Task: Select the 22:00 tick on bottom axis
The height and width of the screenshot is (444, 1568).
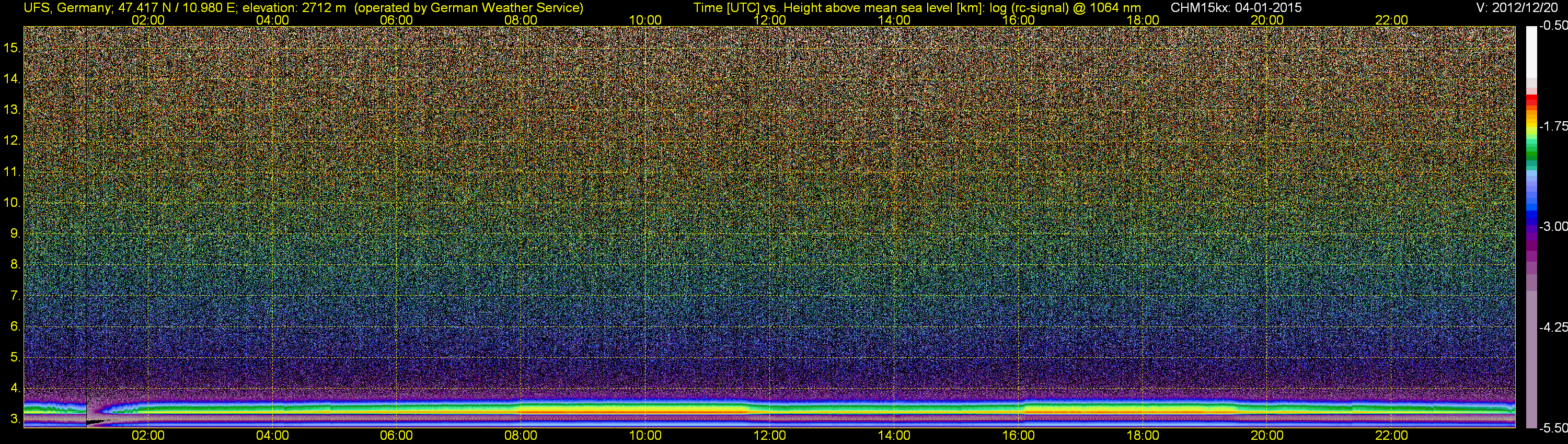Action: 1391,436
